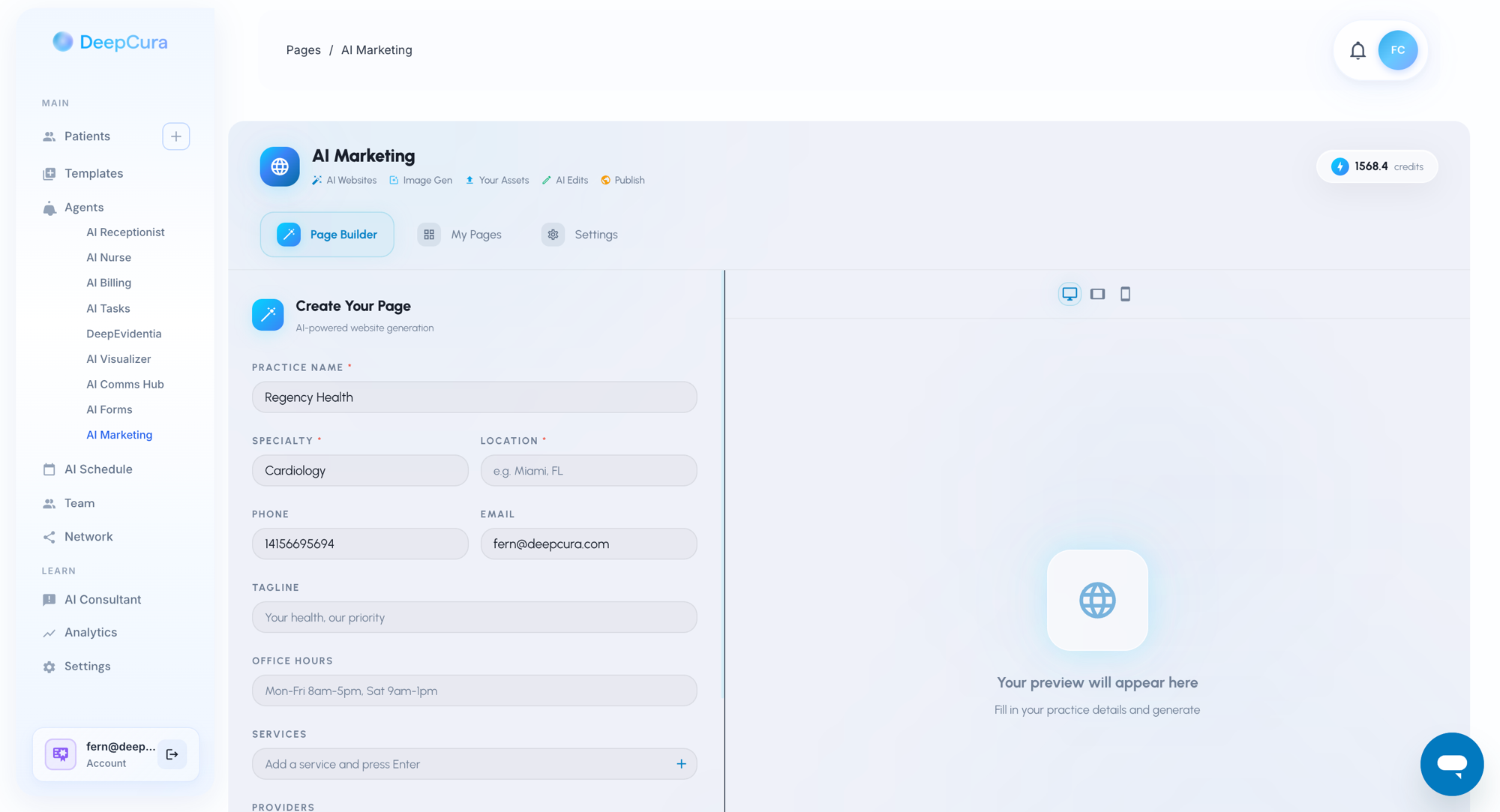Click the AI Edits feature label

tap(565, 181)
